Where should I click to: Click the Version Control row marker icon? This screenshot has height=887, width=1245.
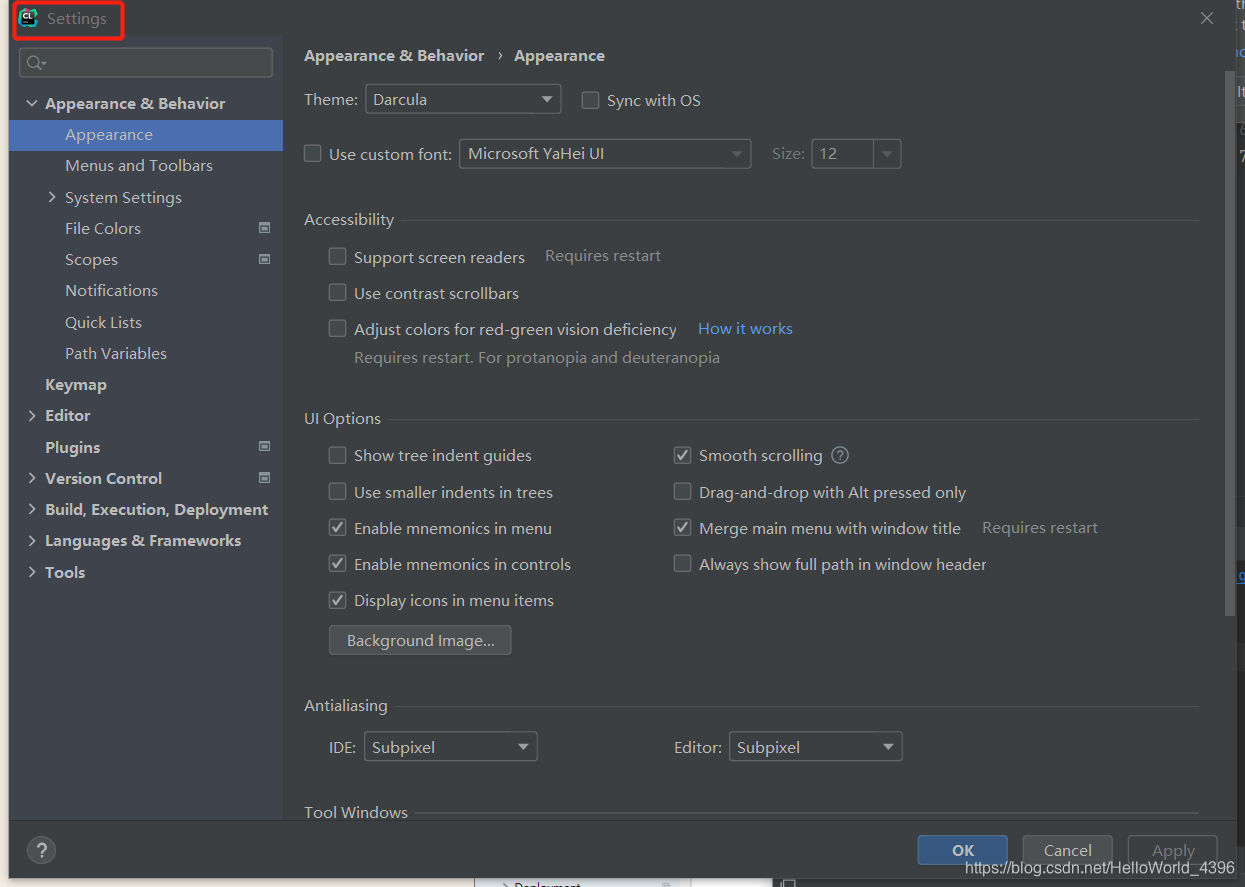264,477
